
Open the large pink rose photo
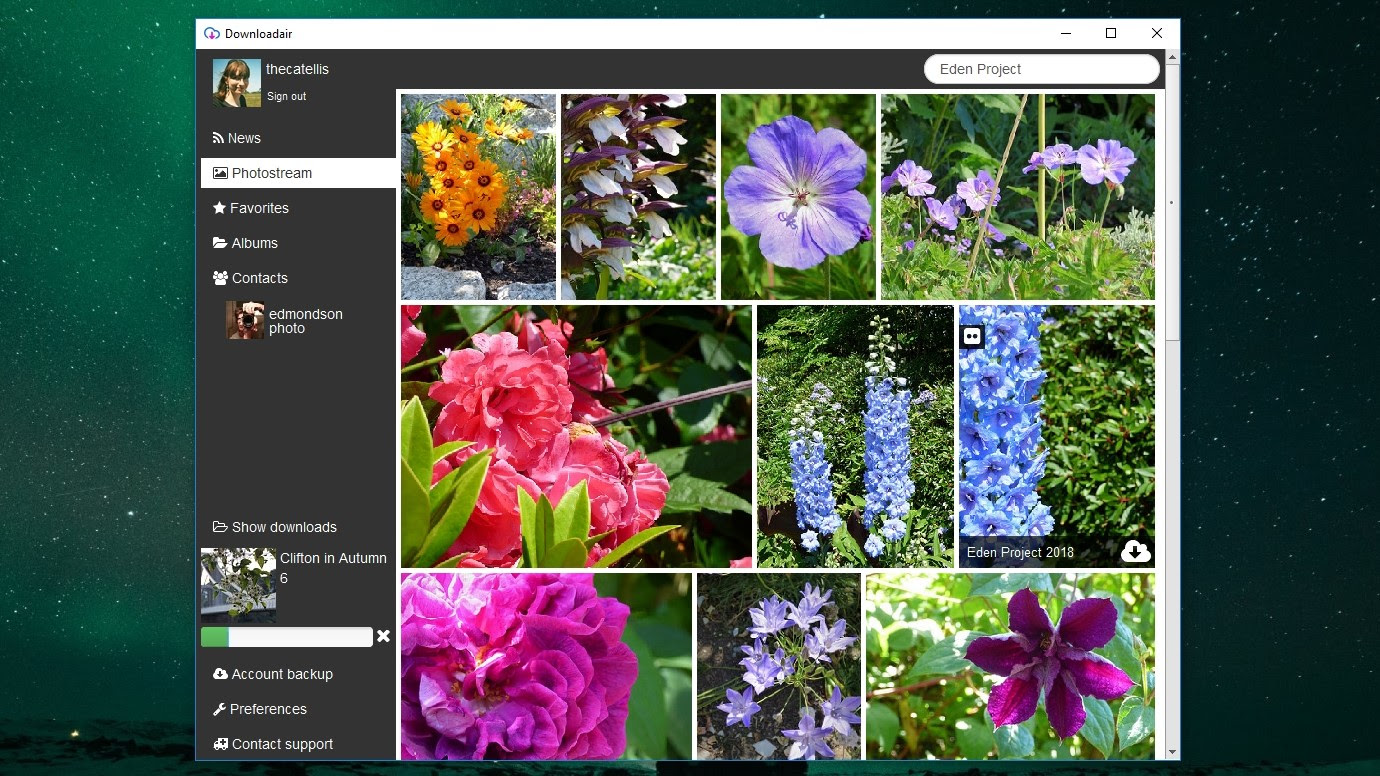(576, 436)
